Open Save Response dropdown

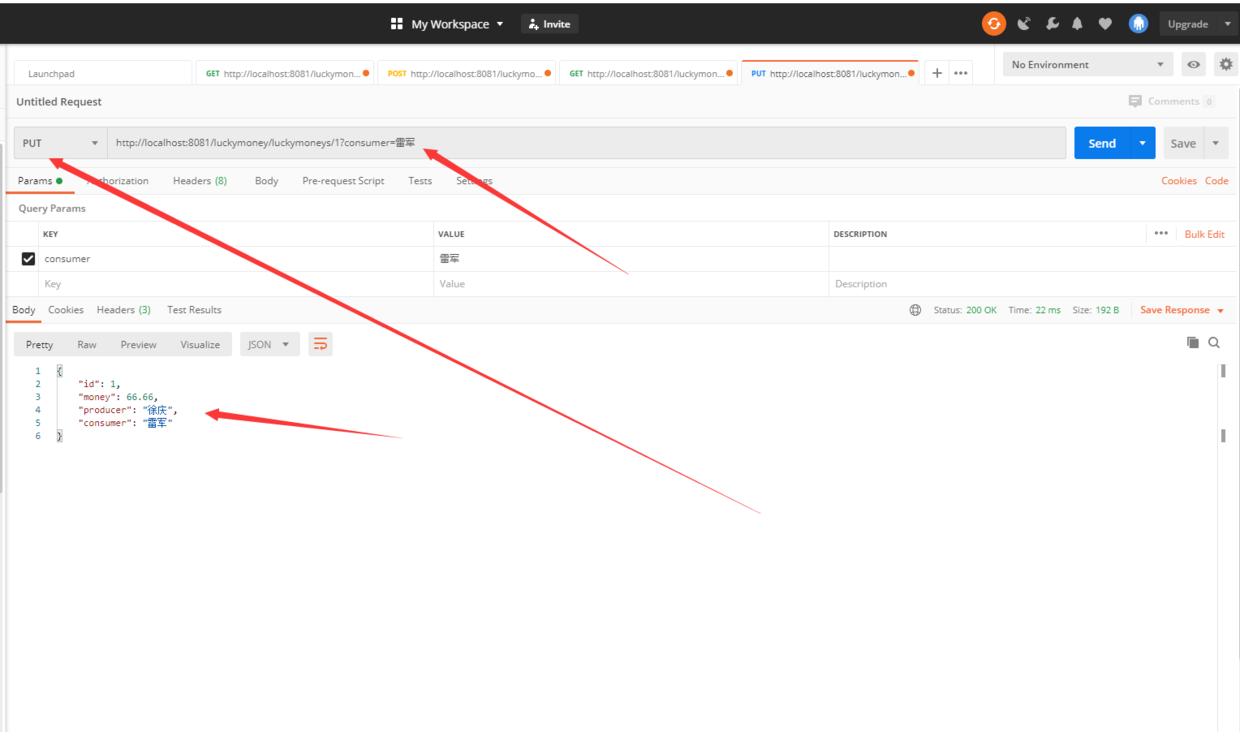tap(1182, 310)
